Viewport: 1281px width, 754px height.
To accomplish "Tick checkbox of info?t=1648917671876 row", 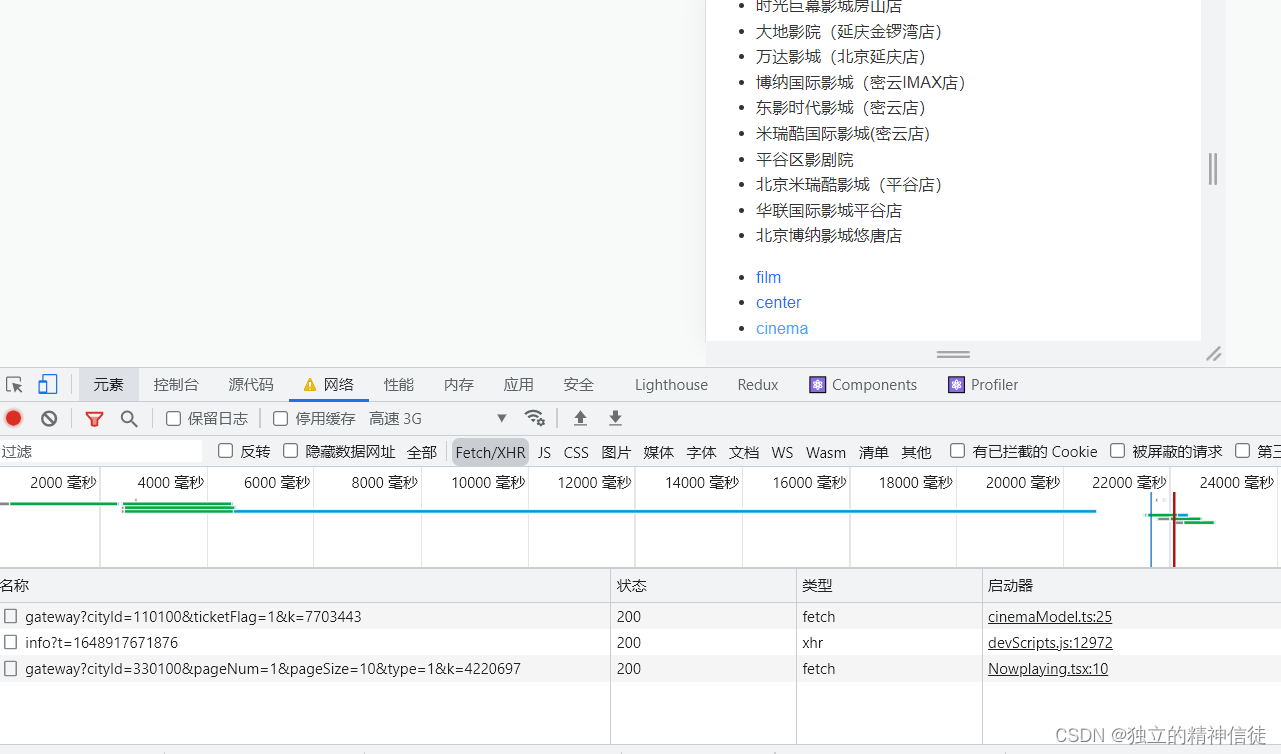I will click(x=10, y=642).
